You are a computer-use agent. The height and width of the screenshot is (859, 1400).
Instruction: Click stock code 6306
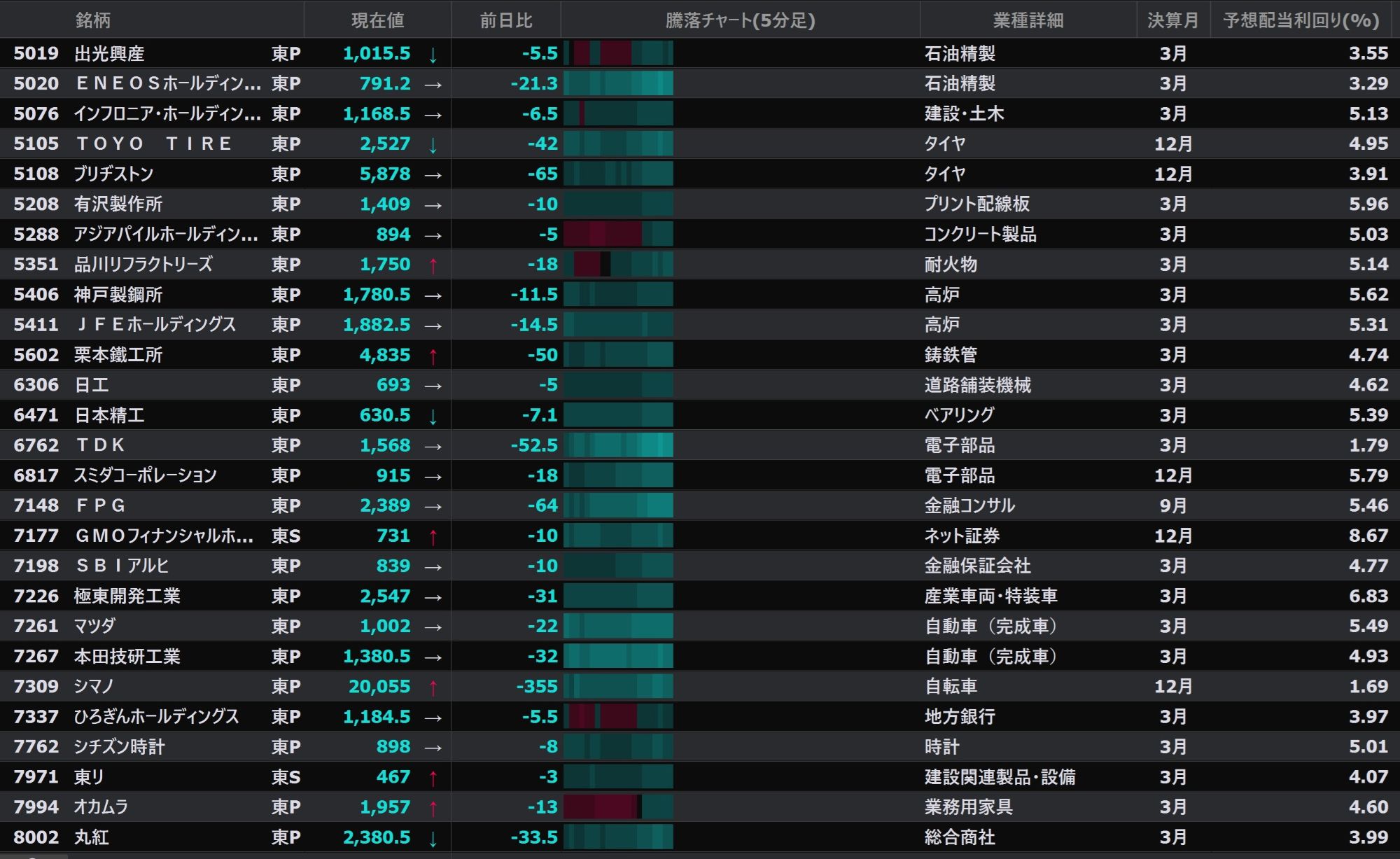36,384
